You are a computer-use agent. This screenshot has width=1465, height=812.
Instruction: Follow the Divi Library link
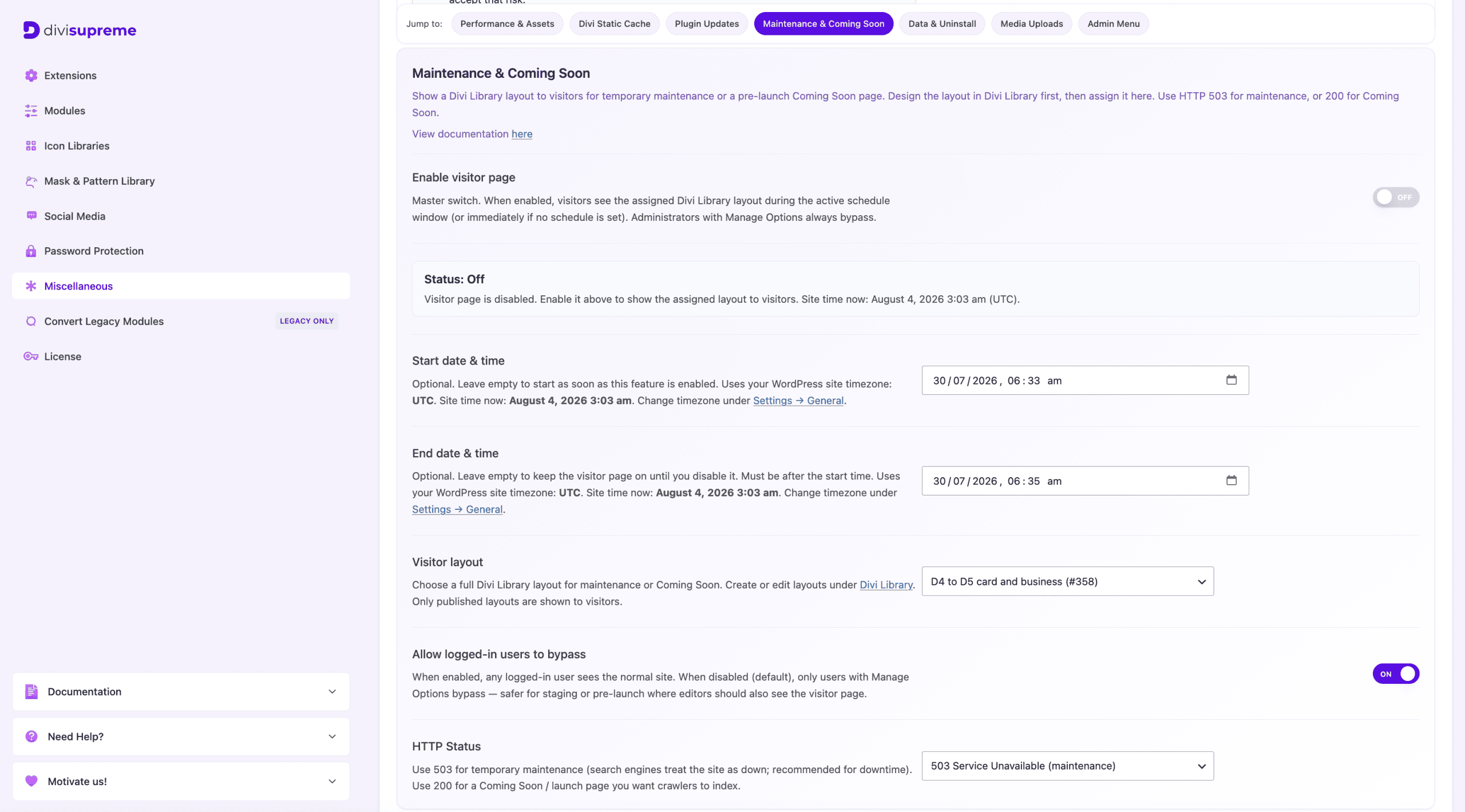(x=886, y=585)
